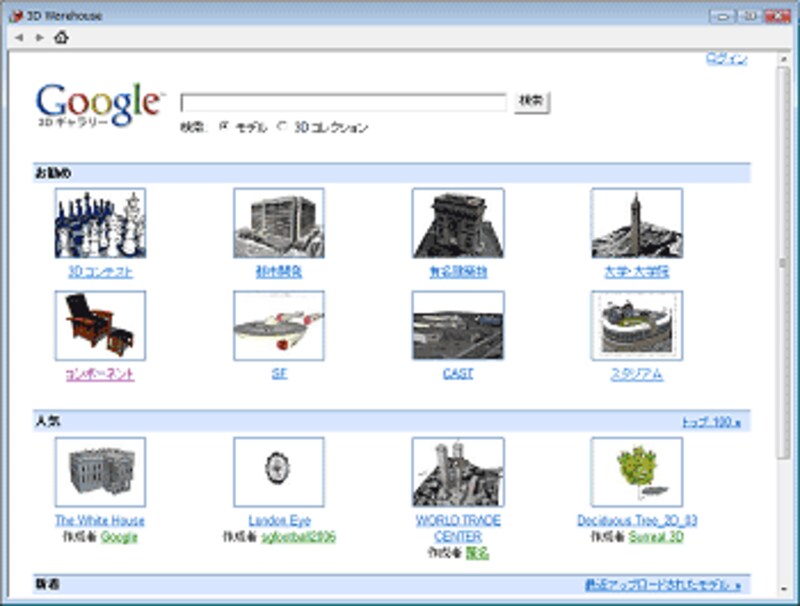Select the 3D collections radio button
Screen dimensions: 800x606
(x=282, y=126)
